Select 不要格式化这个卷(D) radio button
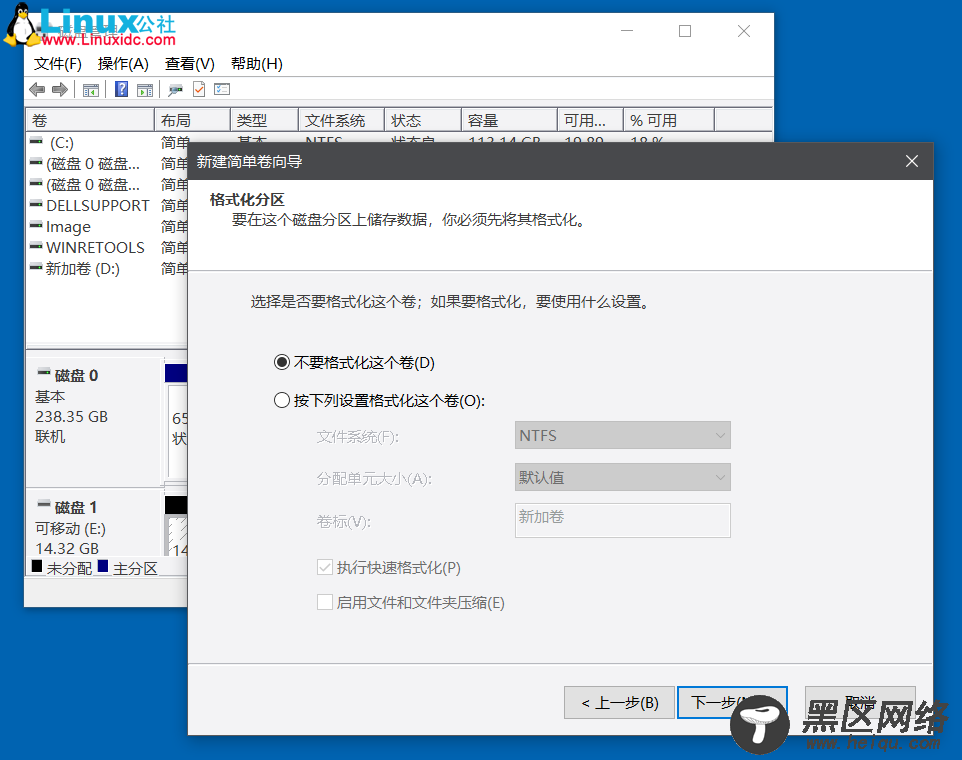 [282, 363]
